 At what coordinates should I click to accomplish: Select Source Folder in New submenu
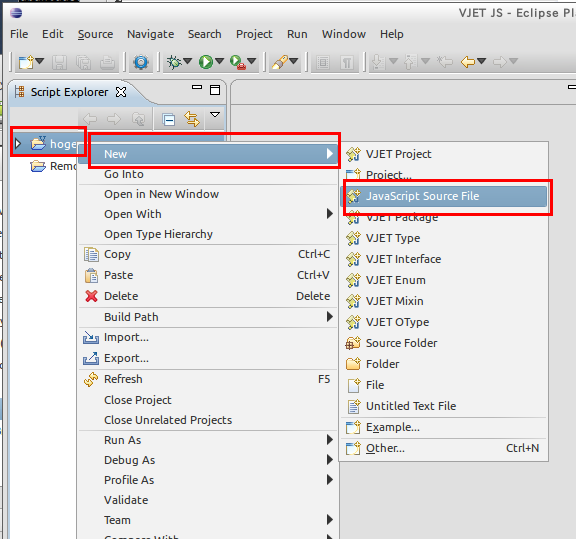tap(444, 343)
